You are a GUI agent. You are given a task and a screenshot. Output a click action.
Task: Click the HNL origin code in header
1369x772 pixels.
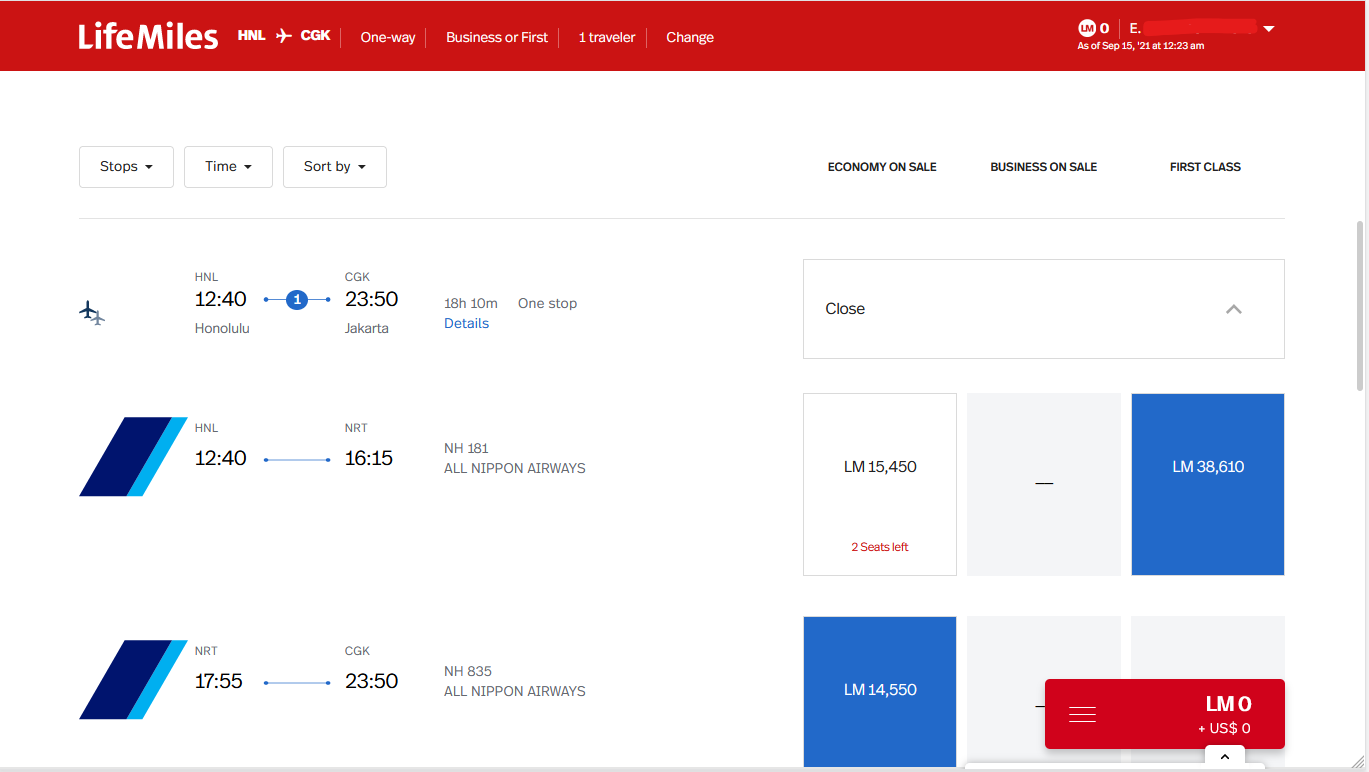[251, 35]
